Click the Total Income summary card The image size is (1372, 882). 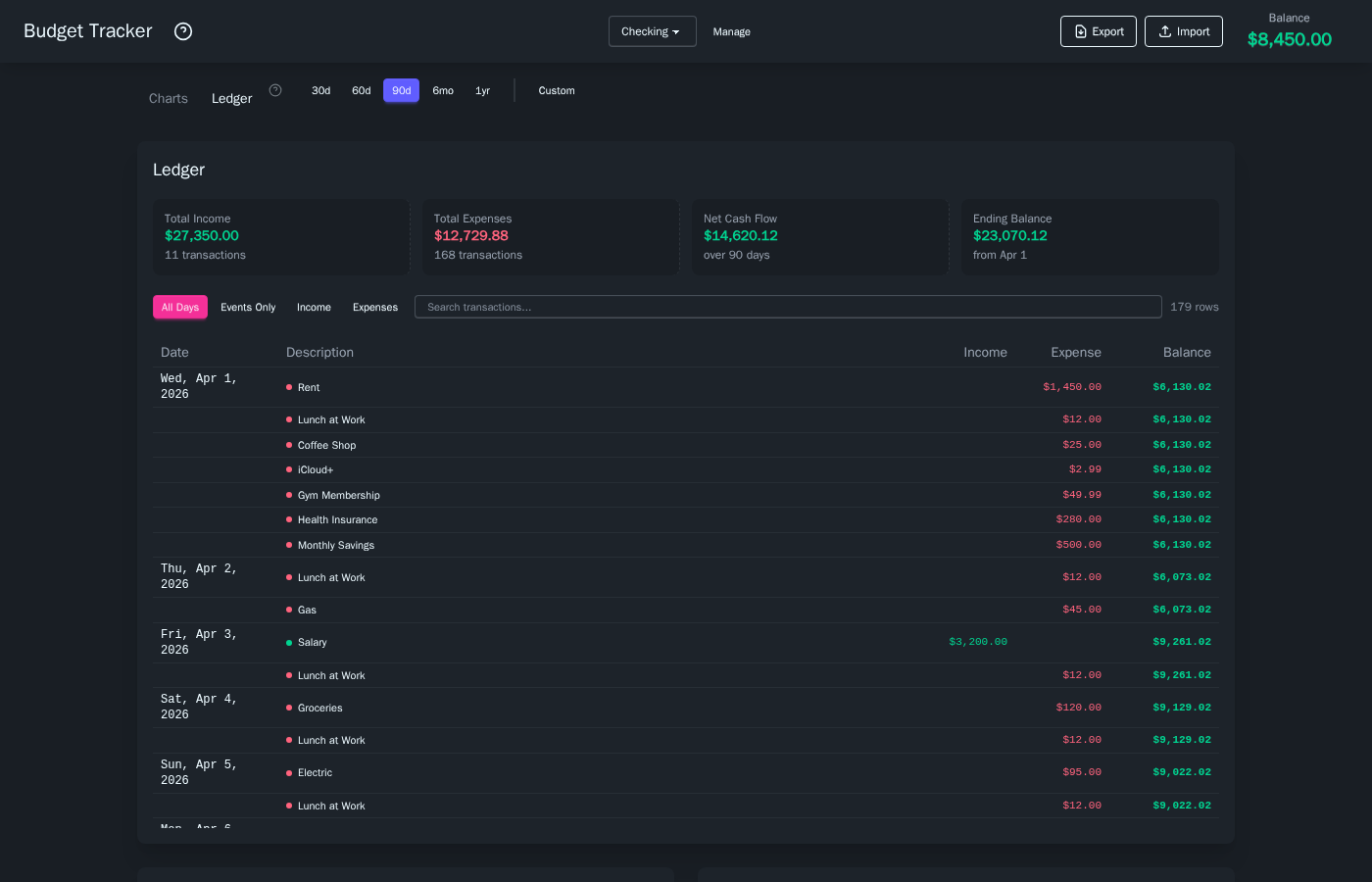[281, 237]
